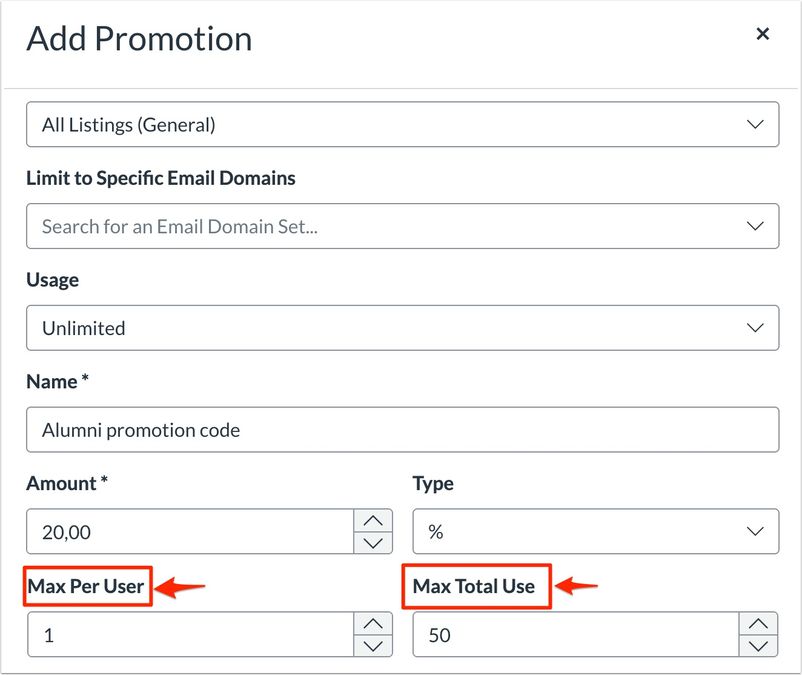Click the chevron in the Email Domain dropdown
The height and width of the screenshot is (675, 802).
click(756, 227)
